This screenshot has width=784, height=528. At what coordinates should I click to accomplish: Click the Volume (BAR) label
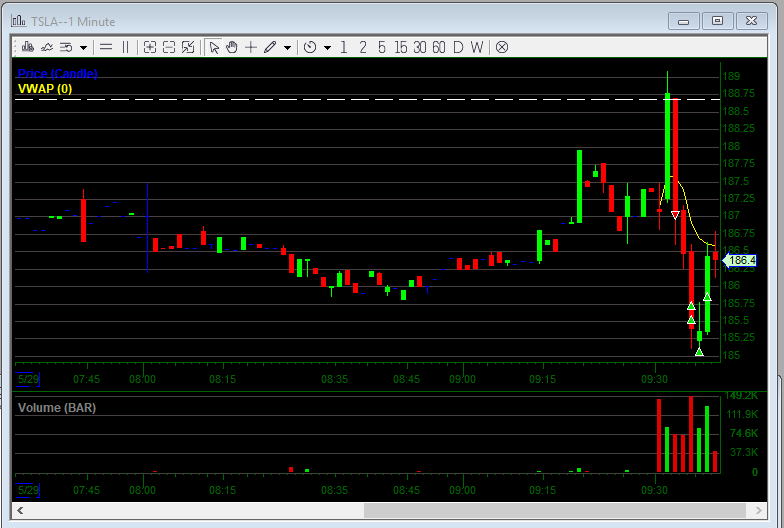56,408
